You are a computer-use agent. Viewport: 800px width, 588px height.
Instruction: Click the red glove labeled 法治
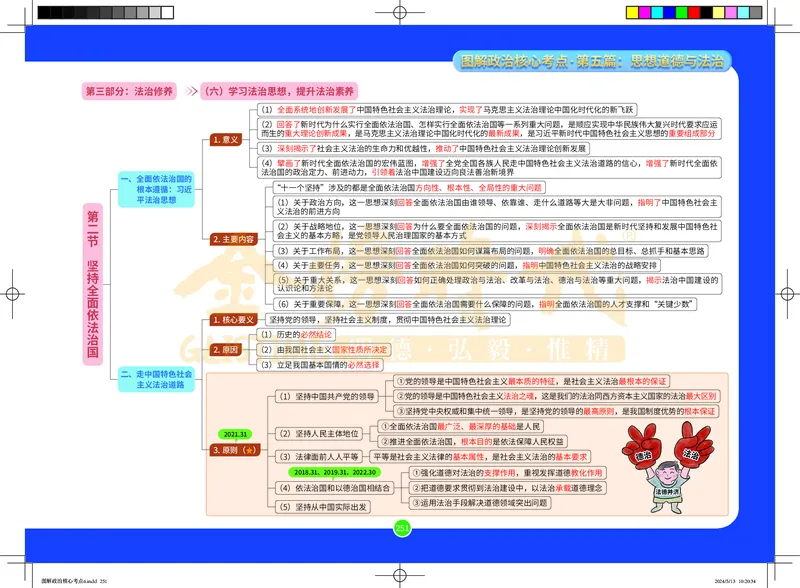tap(691, 454)
